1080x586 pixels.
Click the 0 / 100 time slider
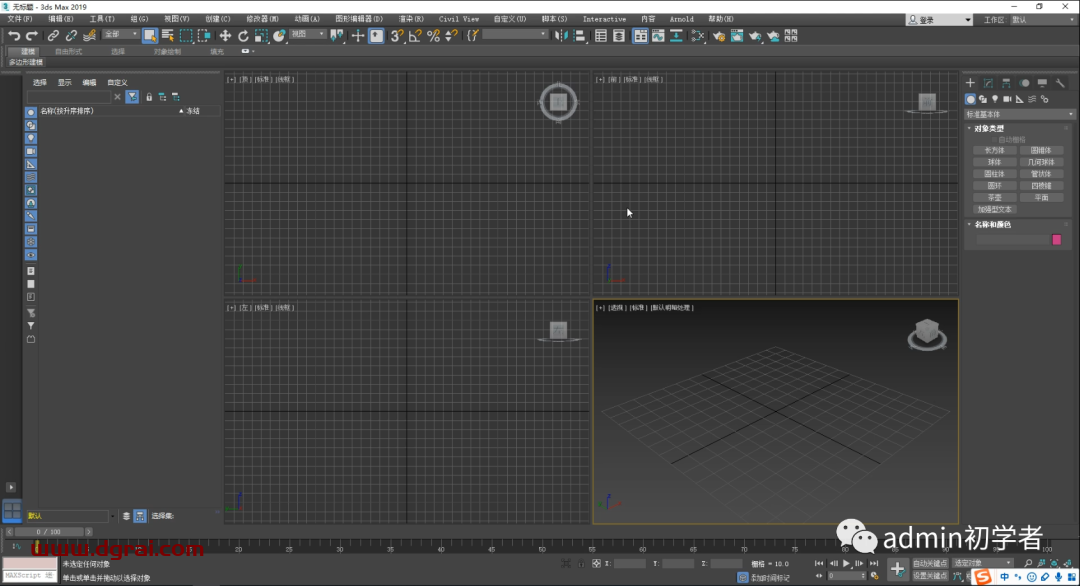click(x=49, y=532)
